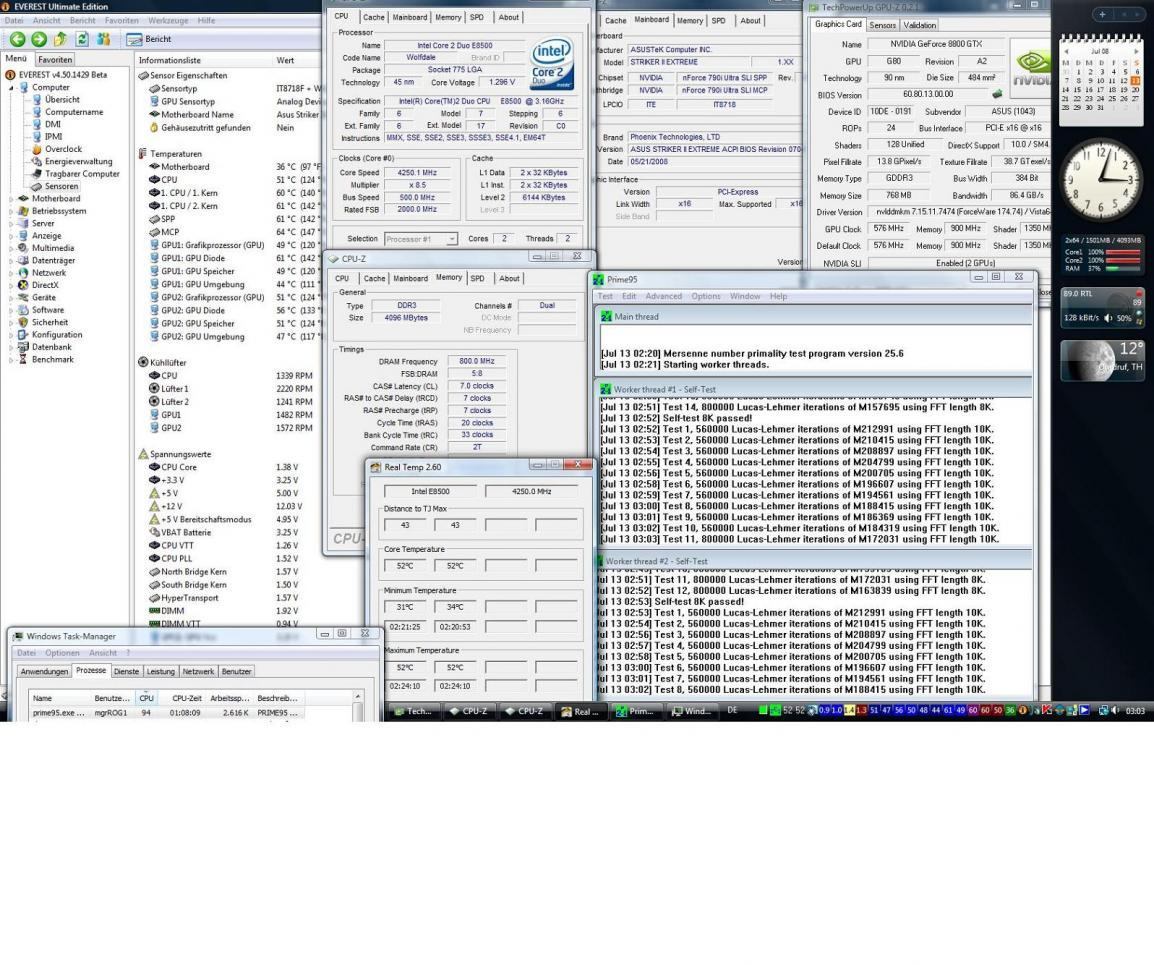This screenshot has width=1154, height=965.
Task: Open the Advanced menu in Prime95
Action: [663, 296]
